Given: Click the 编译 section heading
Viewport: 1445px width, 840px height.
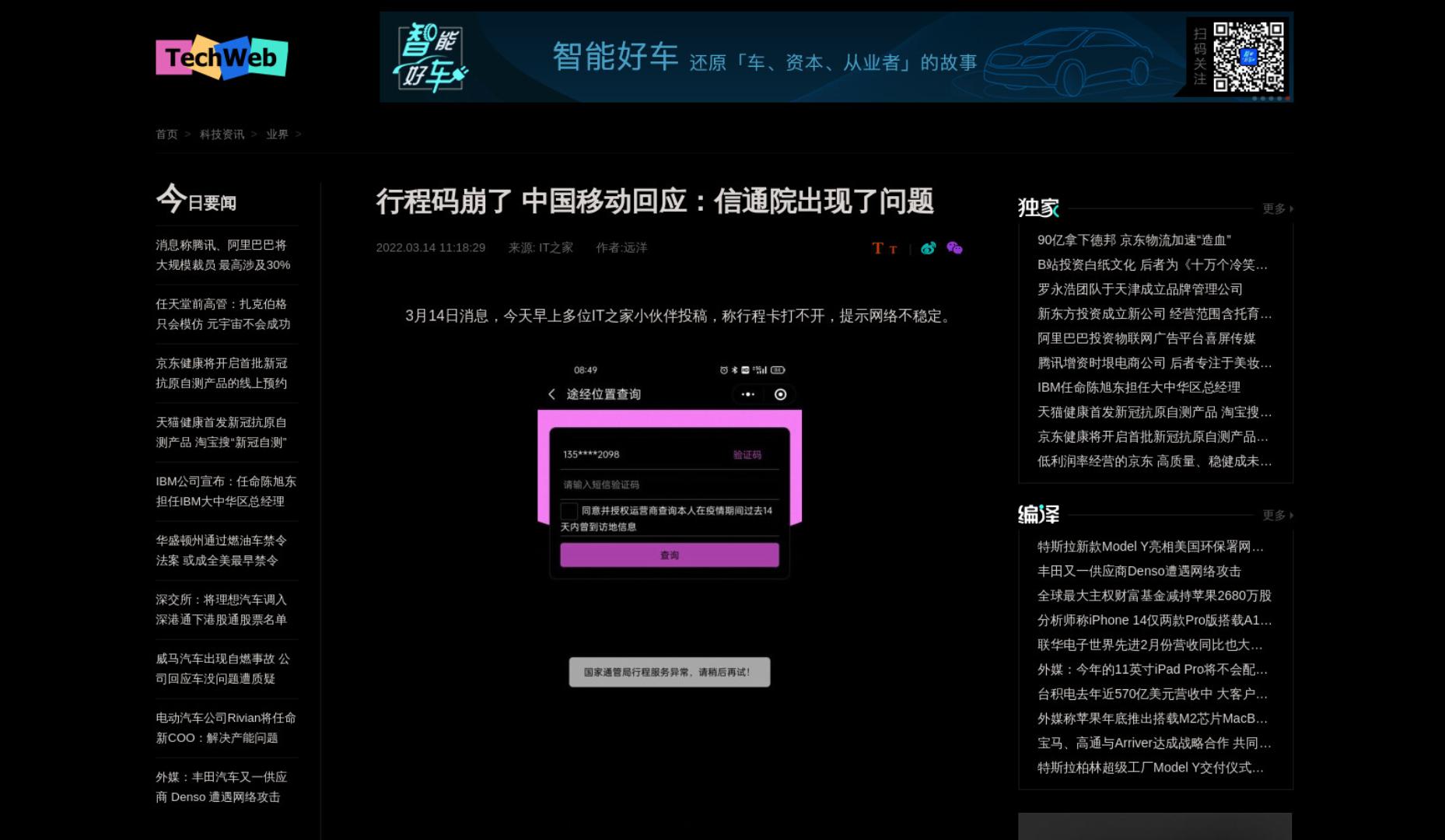Looking at the screenshot, I should click(x=1038, y=514).
